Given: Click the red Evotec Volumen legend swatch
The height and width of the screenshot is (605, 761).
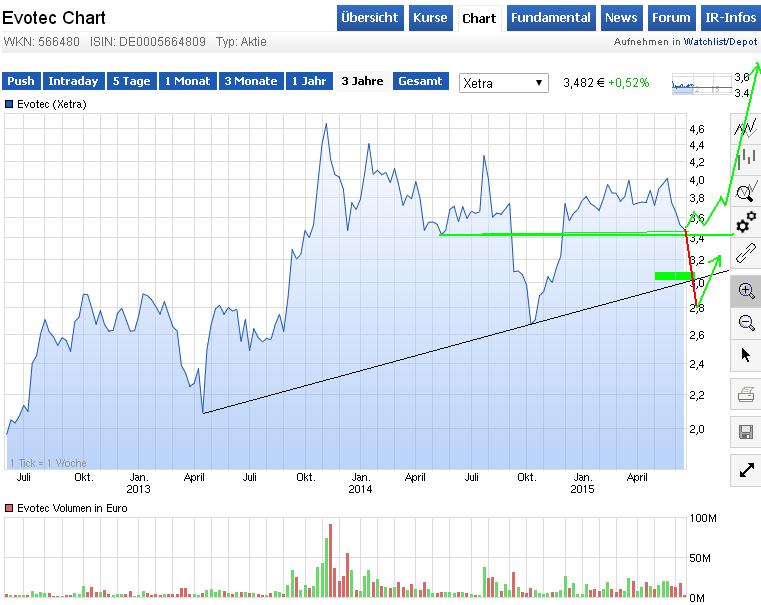Looking at the screenshot, I should [x=9, y=508].
